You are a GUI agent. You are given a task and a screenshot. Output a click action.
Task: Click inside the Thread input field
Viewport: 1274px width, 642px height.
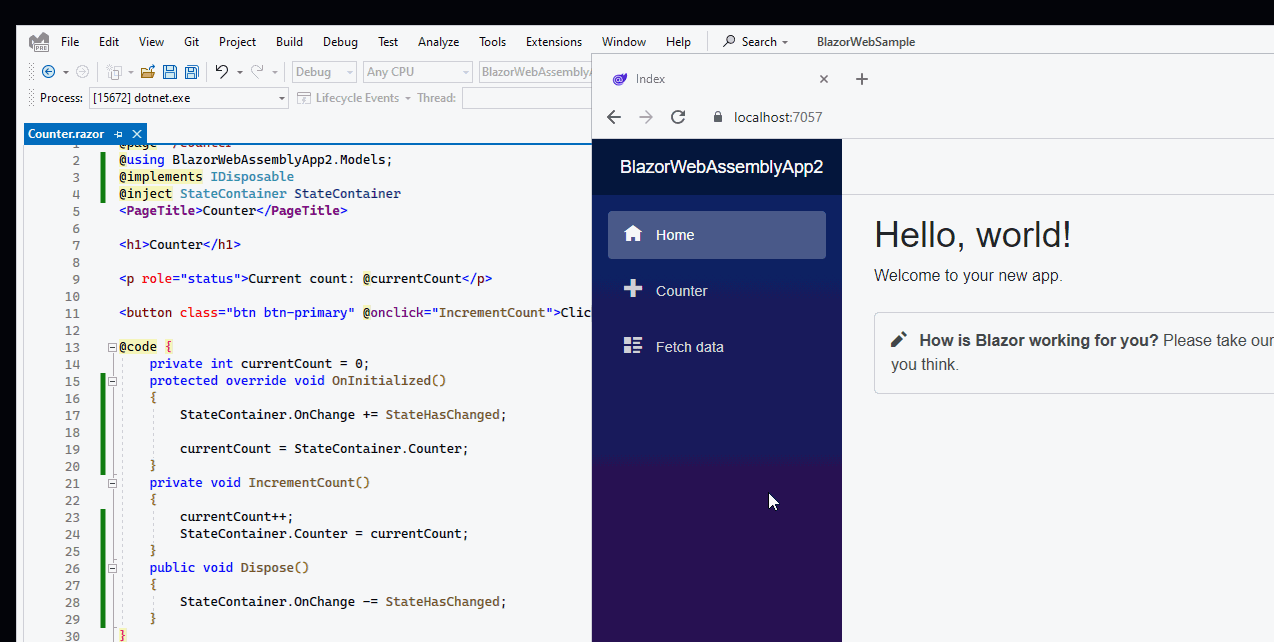[530, 97]
